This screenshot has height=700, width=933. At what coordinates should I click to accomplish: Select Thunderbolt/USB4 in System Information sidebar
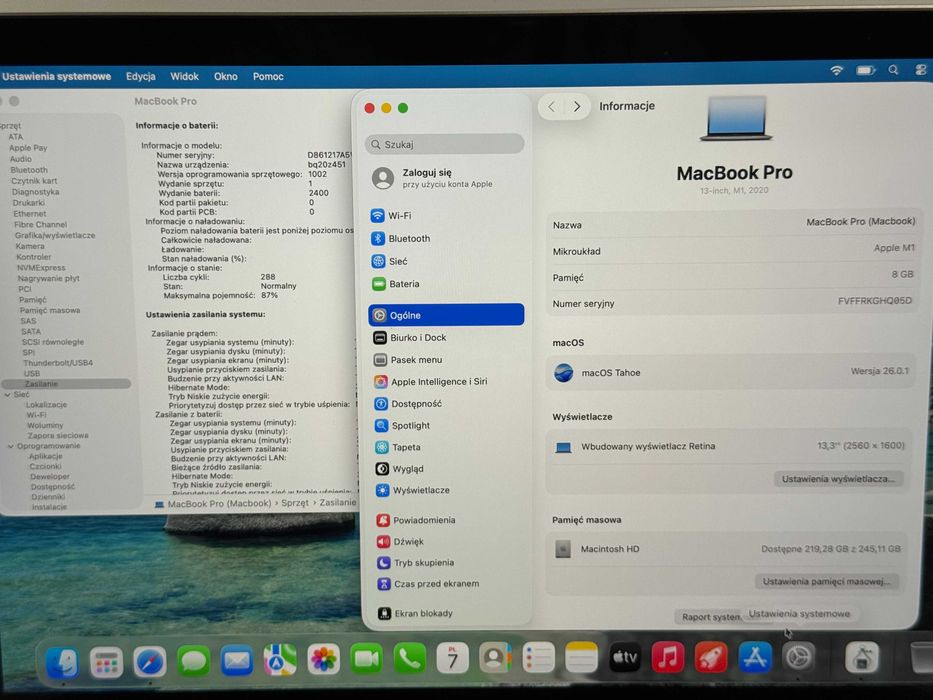(x=58, y=362)
